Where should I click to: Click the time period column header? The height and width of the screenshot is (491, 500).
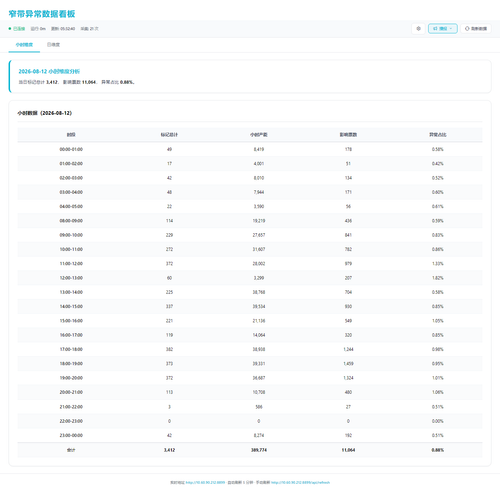[x=71, y=135]
